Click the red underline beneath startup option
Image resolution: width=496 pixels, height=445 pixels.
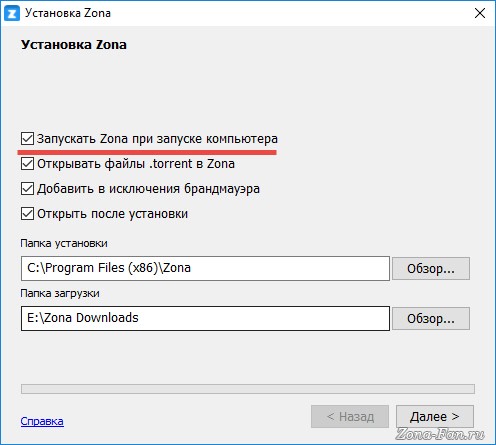coord(147,152)
